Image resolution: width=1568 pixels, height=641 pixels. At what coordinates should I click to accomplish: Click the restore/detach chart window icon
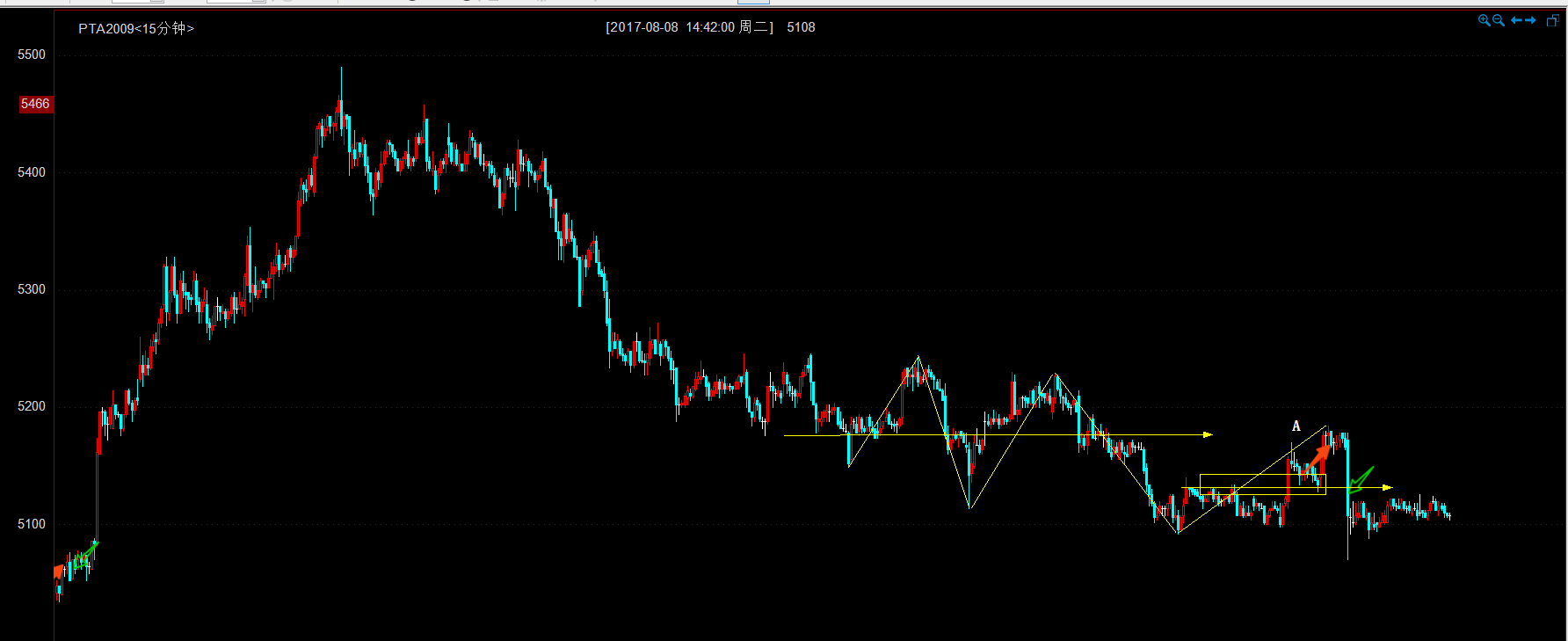pyautogui.click(x=1553, y=20)
